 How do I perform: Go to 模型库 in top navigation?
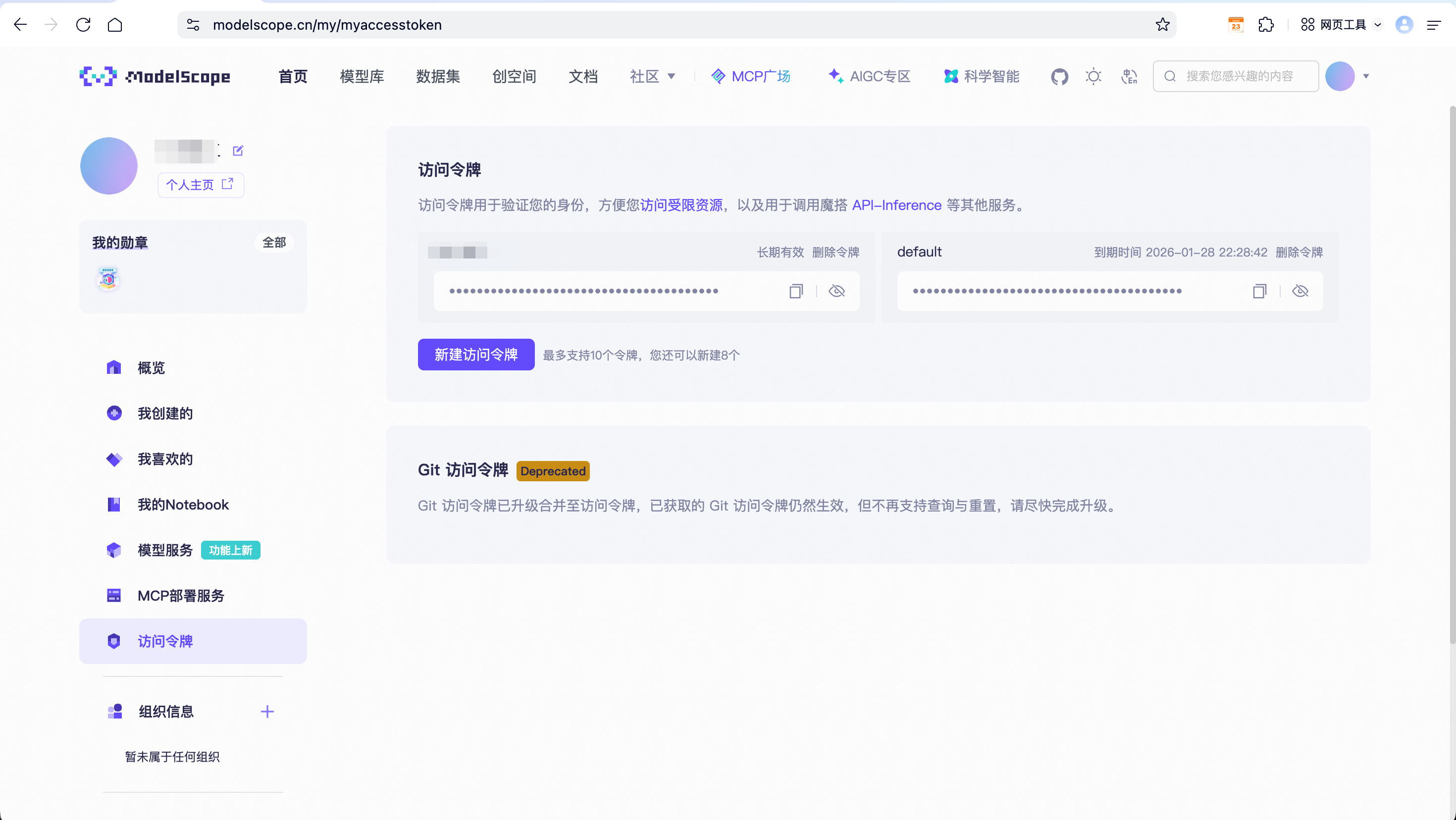click(x=362, y=76)
